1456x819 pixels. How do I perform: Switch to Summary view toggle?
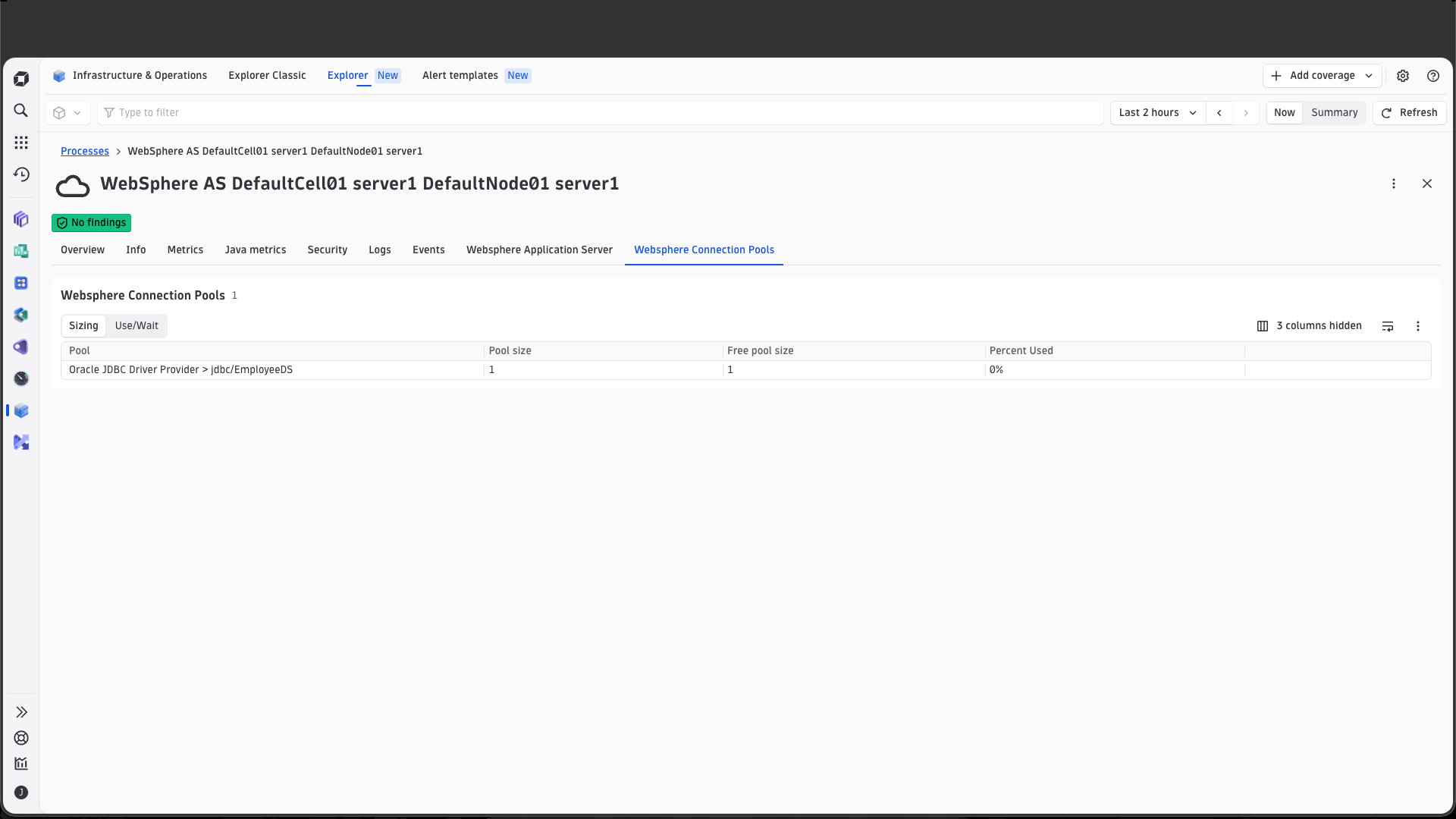[x=1335, y=113]
